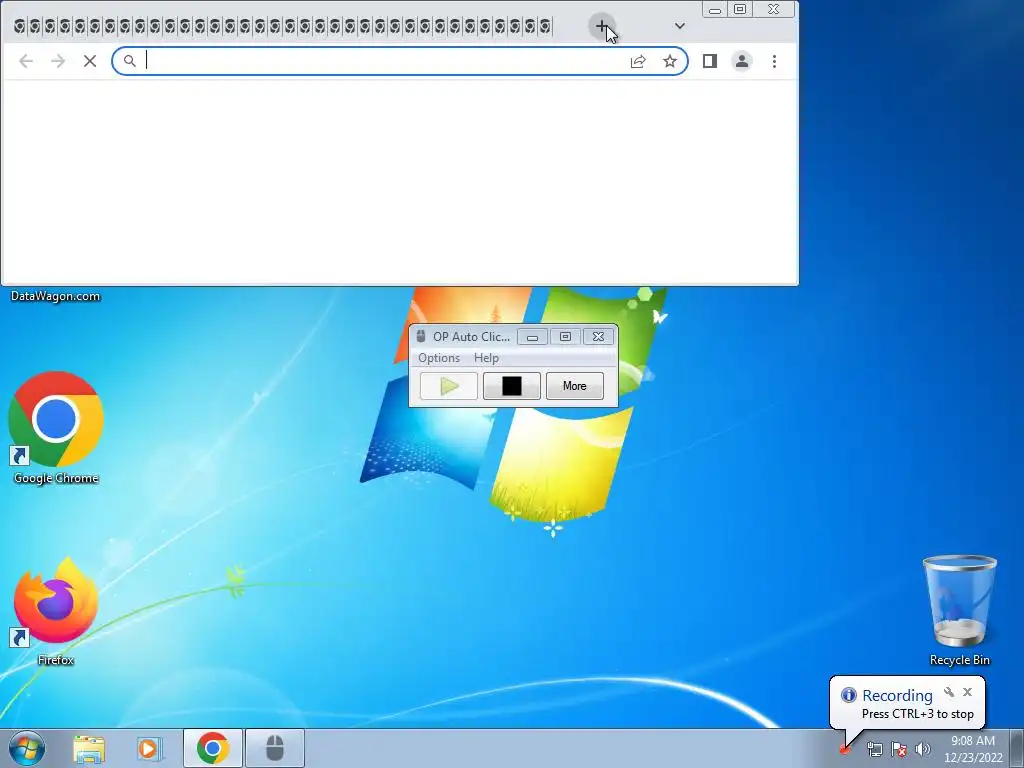The image size is (1024, 768).
Task: Toggle Chrome's side panel
Action: [710, 61]
